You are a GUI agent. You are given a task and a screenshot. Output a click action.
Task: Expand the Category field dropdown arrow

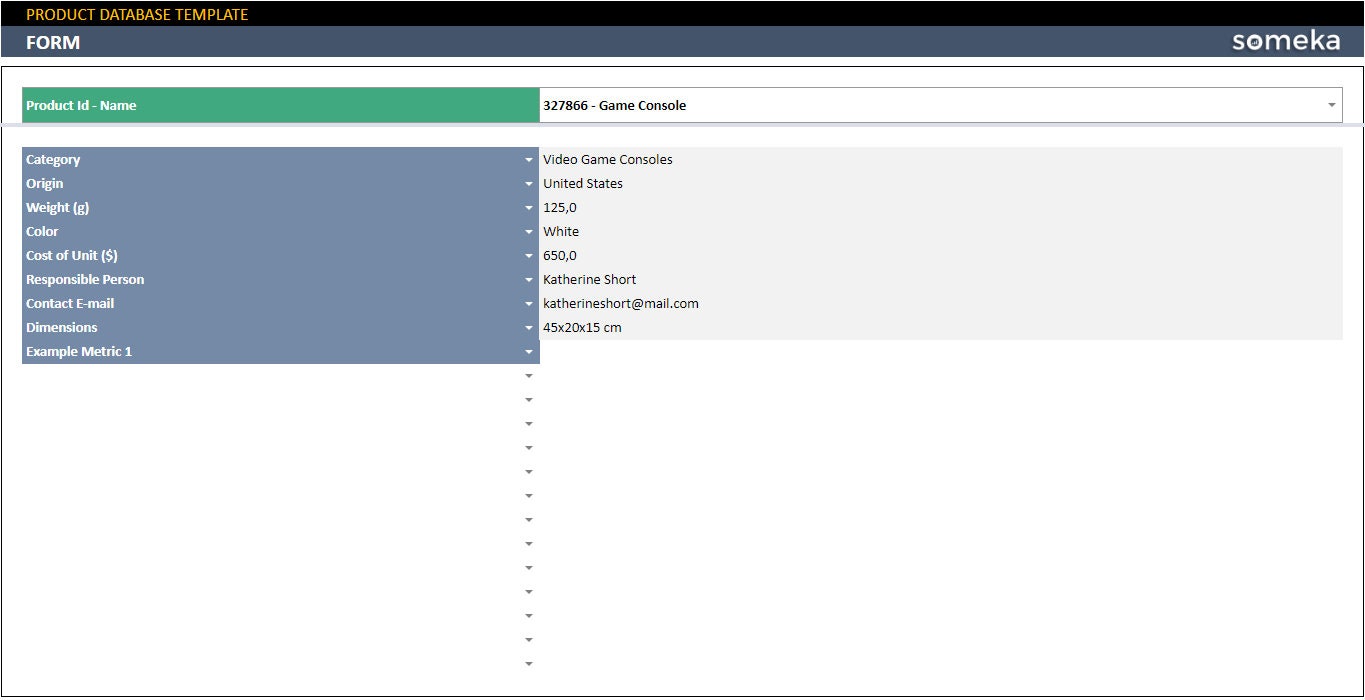click(x=529, y=159)
